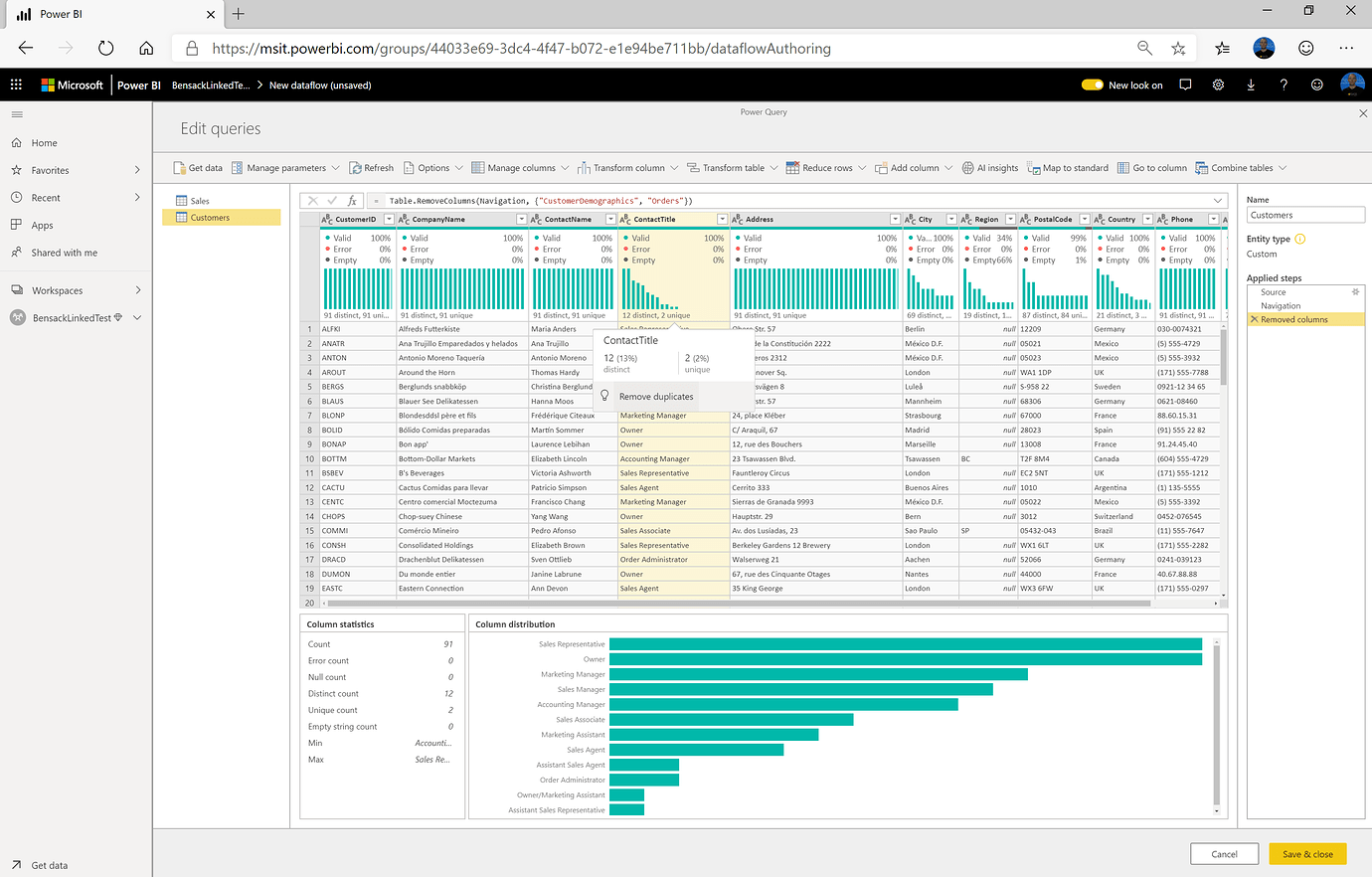
Task: Click inside the Name field showing Customers
Action: (x=1304, y=214)
